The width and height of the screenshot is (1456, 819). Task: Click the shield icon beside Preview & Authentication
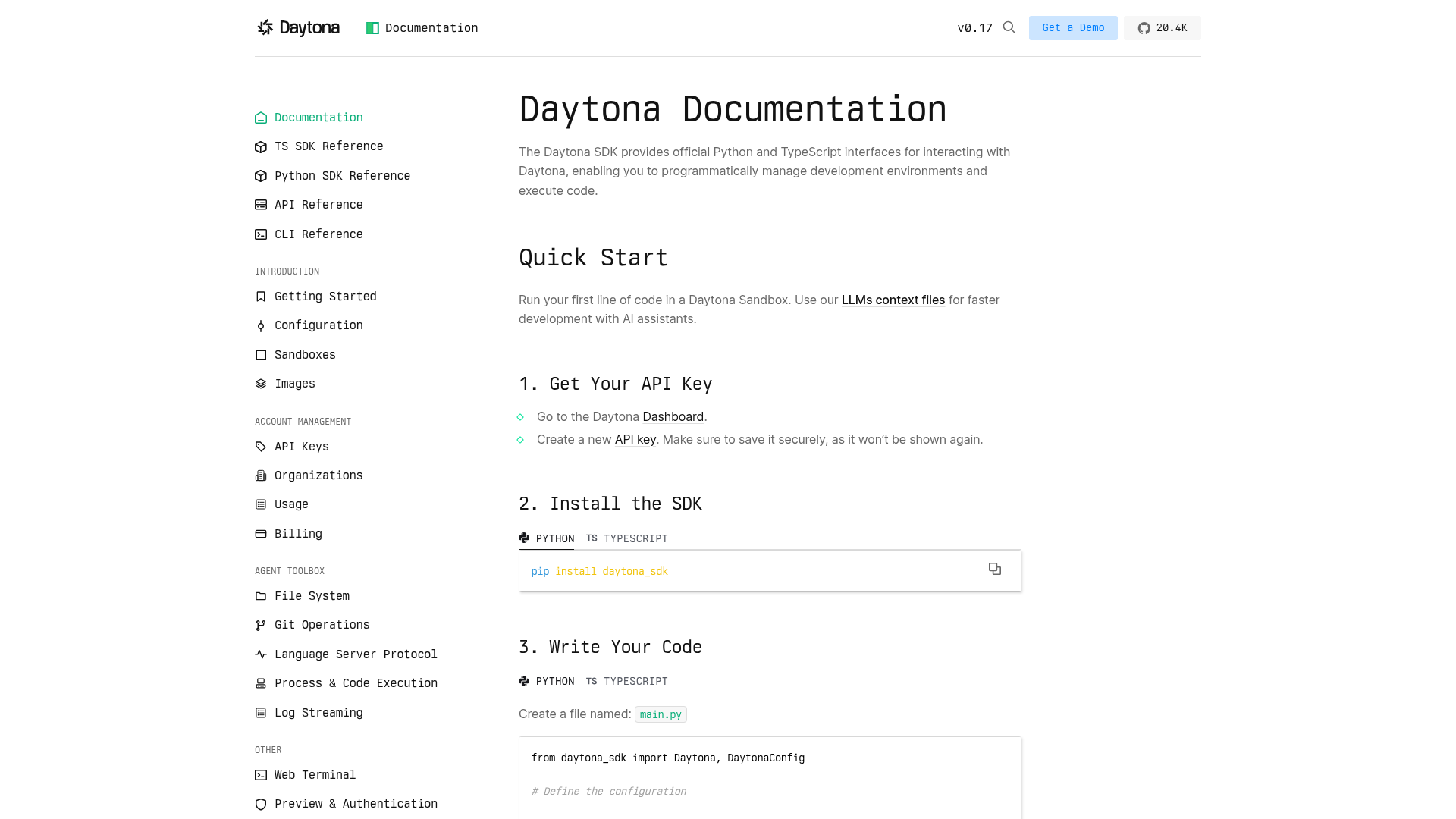(261, 804)
